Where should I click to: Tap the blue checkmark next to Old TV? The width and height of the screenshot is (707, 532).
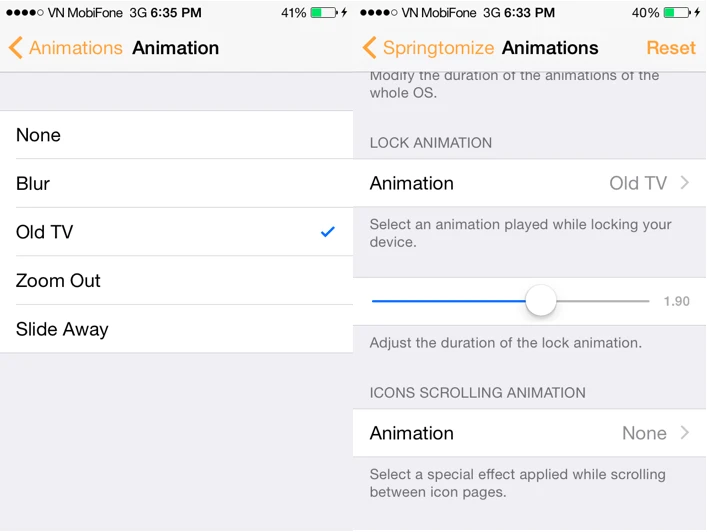pos(328,232)
